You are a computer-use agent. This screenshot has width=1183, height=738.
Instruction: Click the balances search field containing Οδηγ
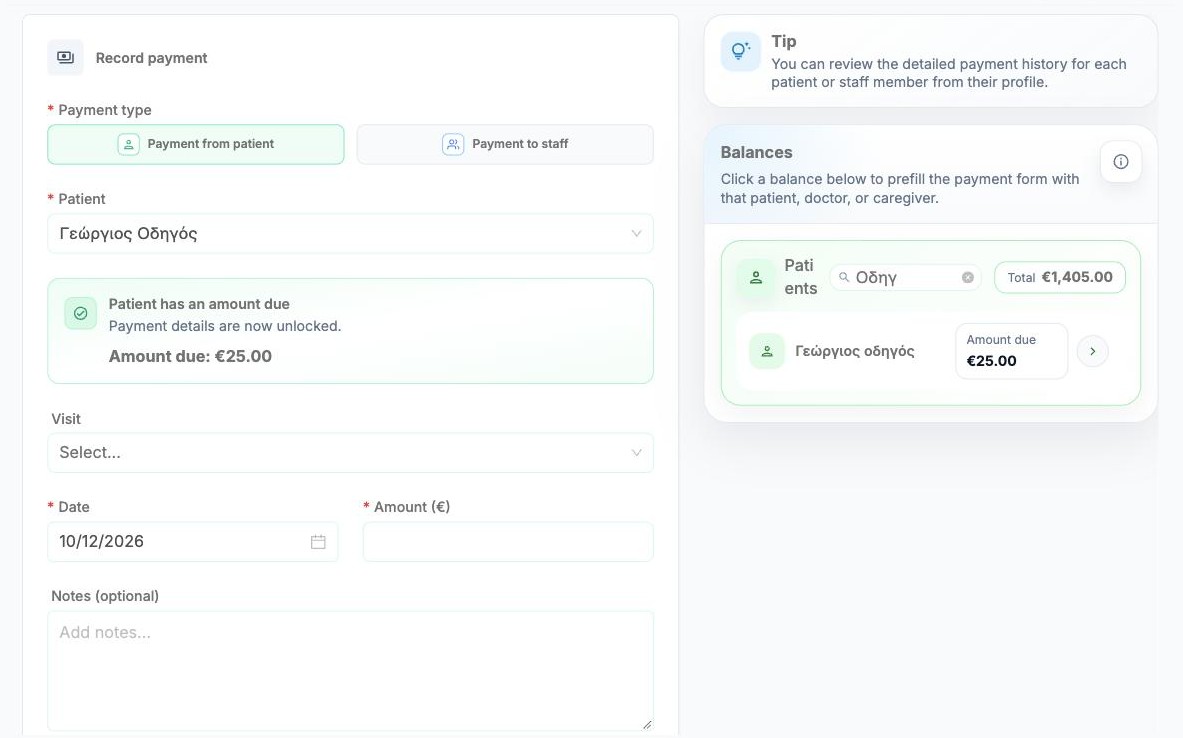pos(905,278)
